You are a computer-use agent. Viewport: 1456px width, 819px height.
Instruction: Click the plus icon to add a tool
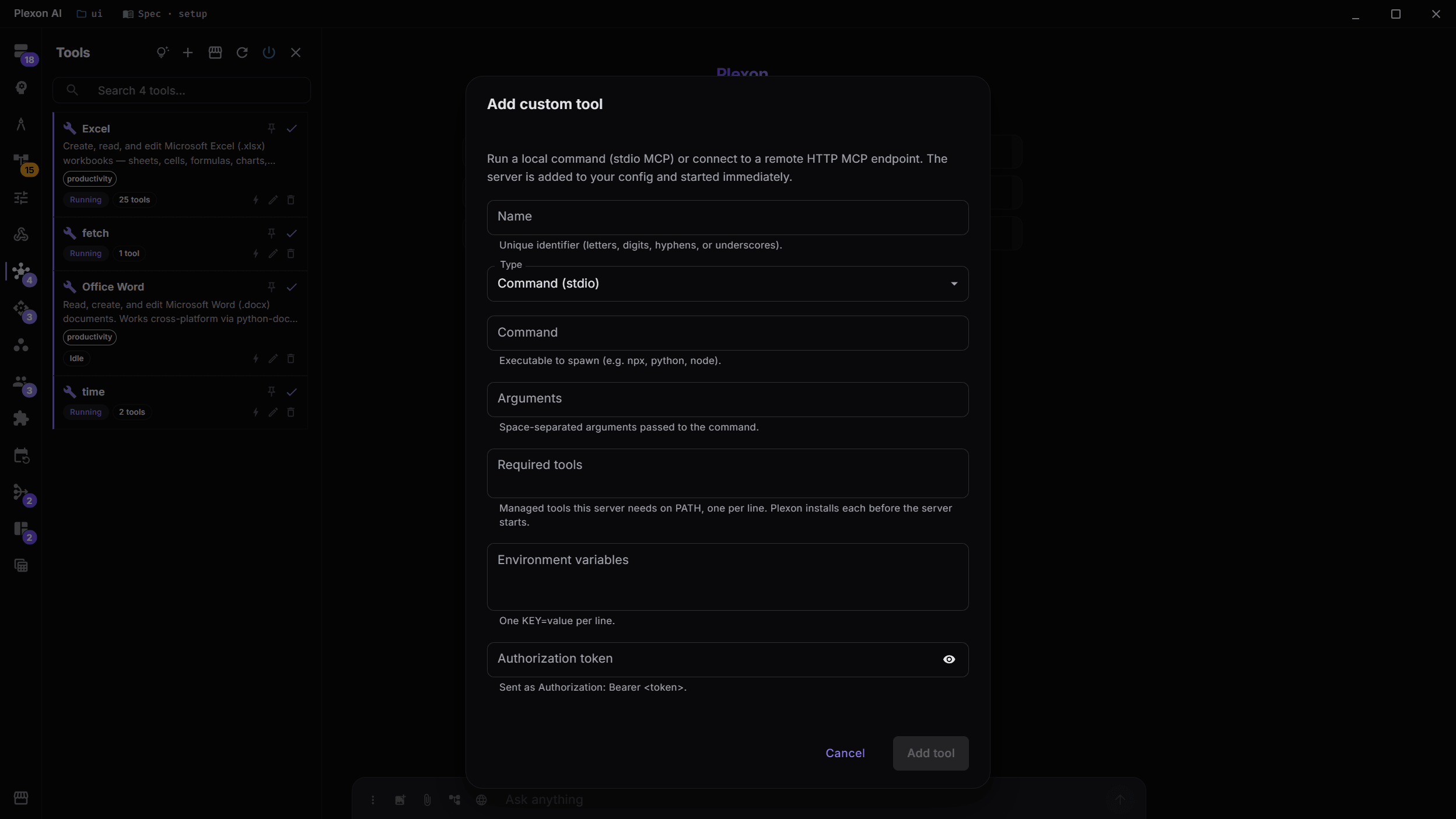(188, 53)
